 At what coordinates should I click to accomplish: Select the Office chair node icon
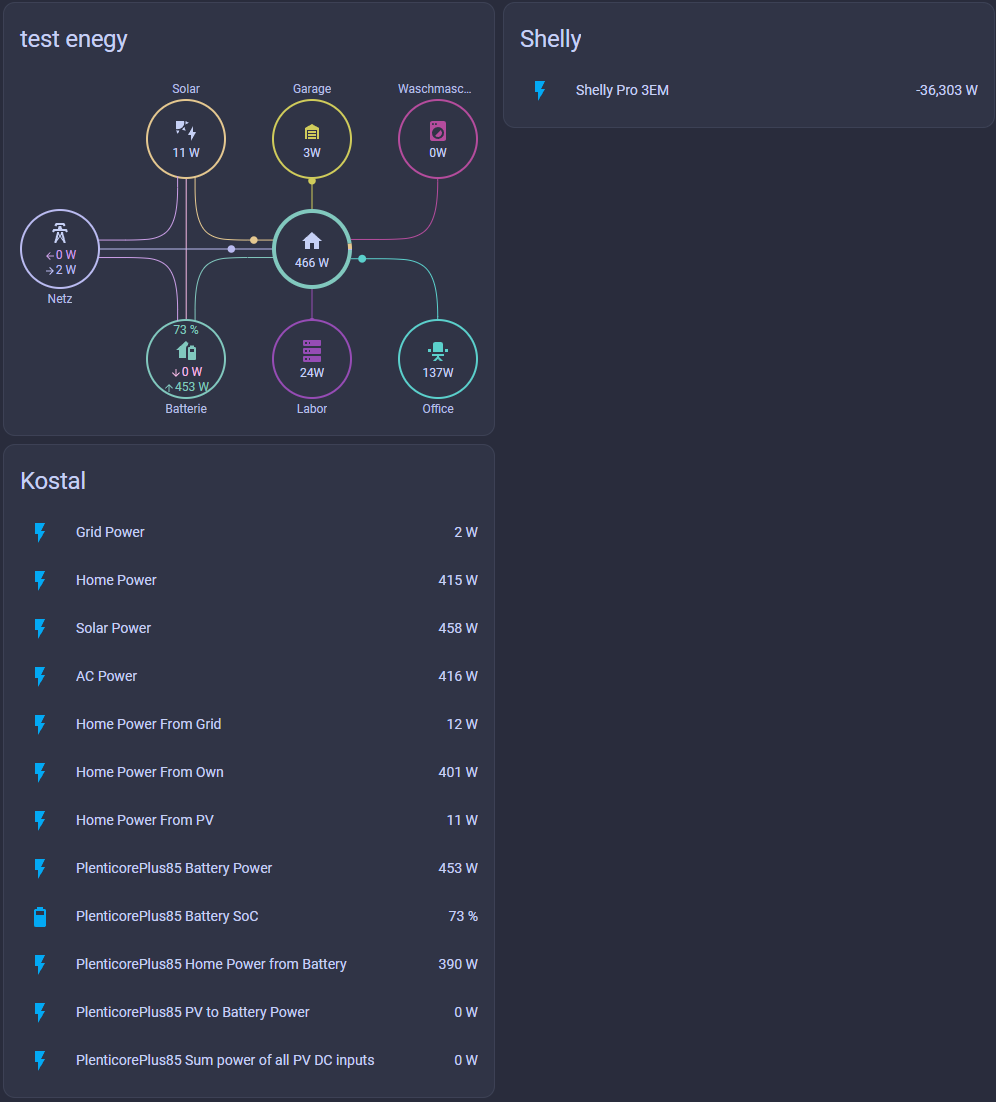[x=438, y=350]
